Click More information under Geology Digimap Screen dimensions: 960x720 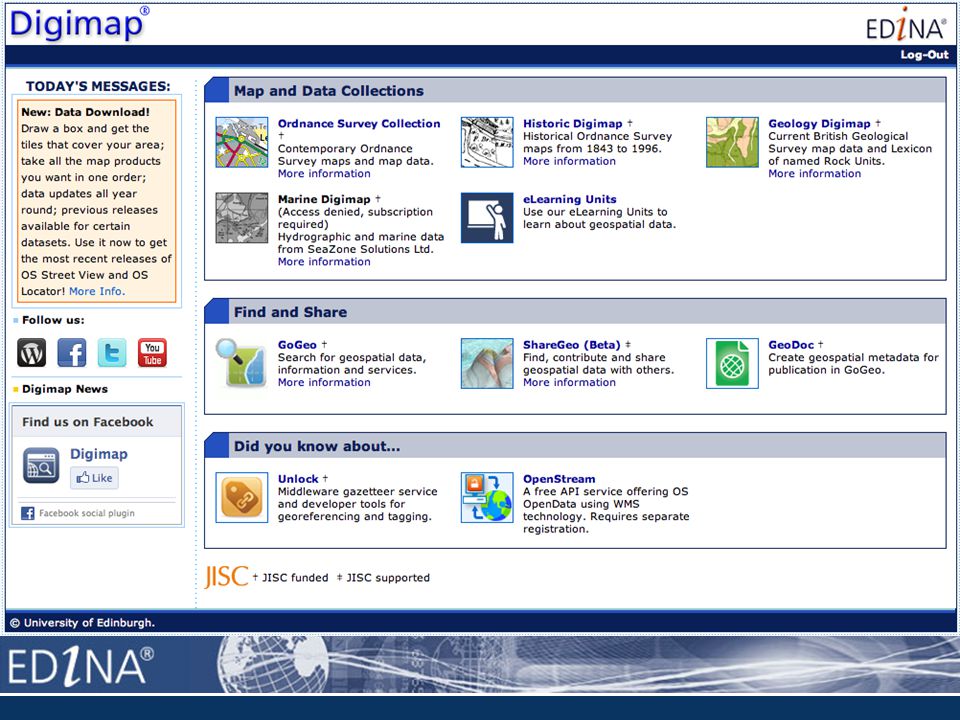coord(815,174)
